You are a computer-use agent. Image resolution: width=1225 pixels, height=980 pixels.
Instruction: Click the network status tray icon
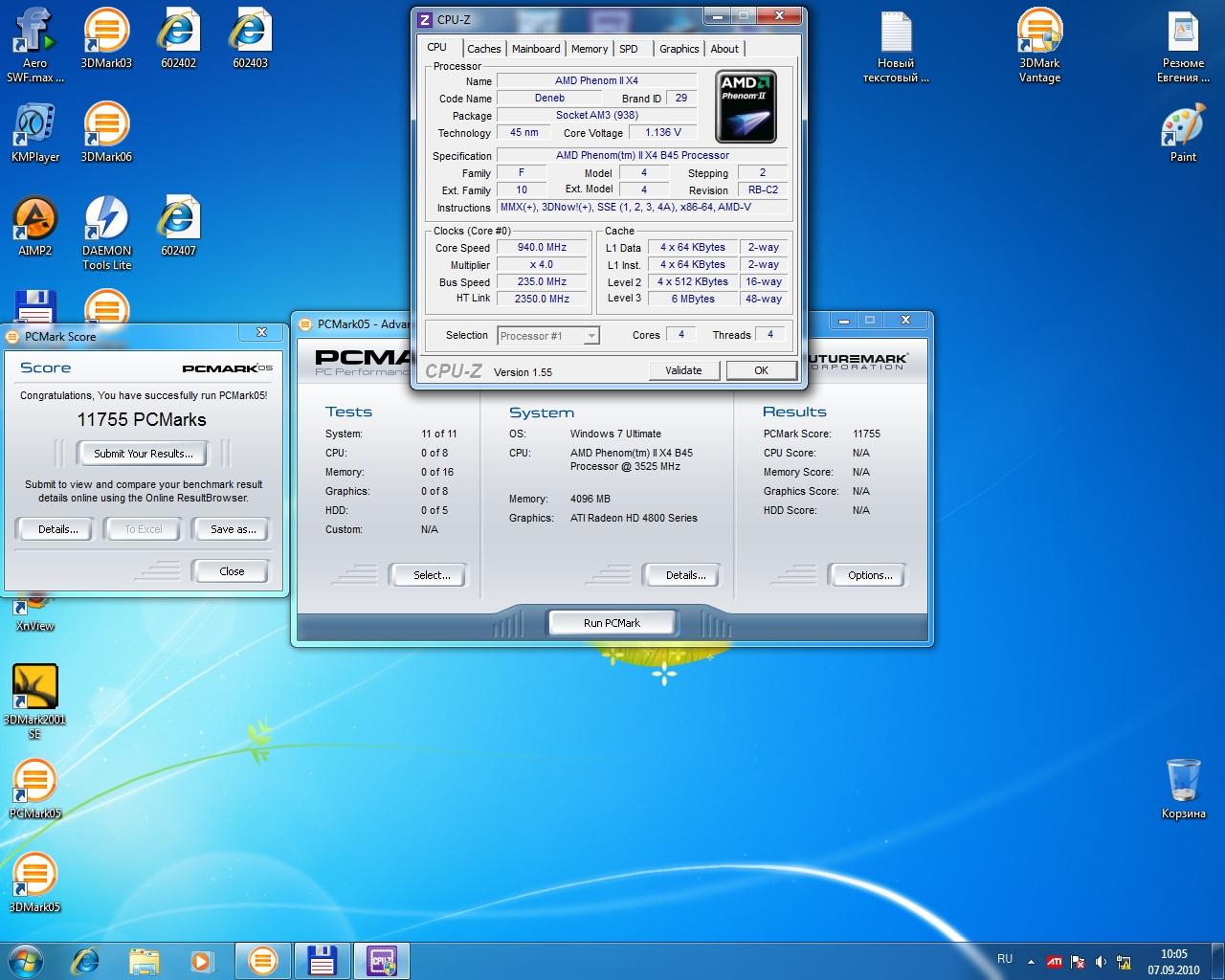click(1125, 962)
